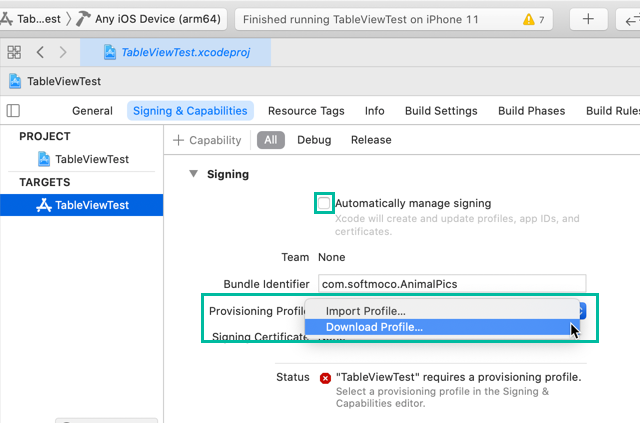Viewport: 640px width, 423px height.
Task: Open the Resource Tags tab
Action: click(306, 111)
